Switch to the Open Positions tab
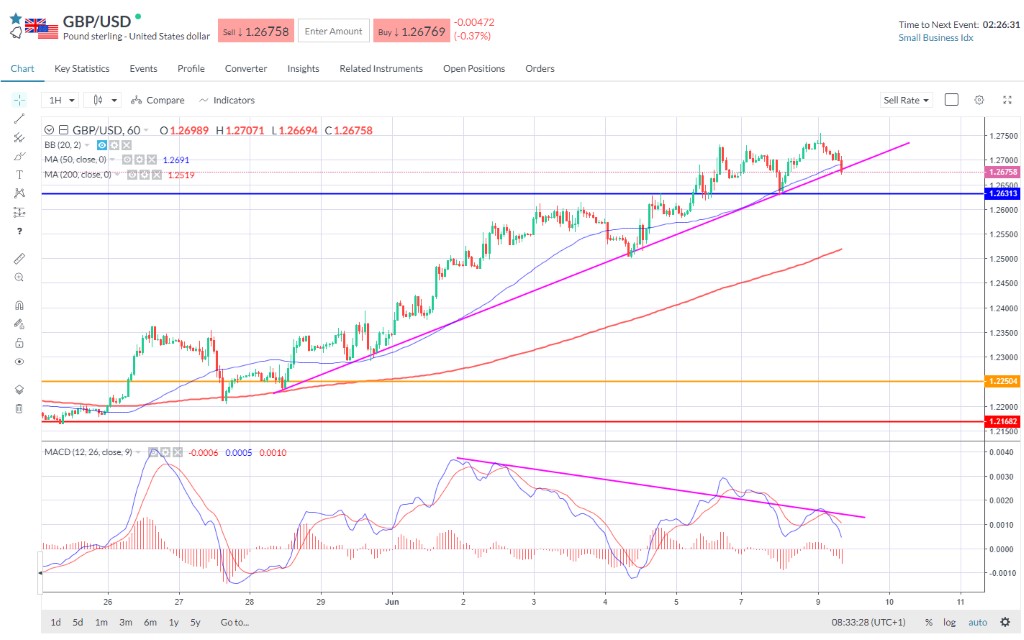Screen dimensions: 1024x640 [474, 69]
